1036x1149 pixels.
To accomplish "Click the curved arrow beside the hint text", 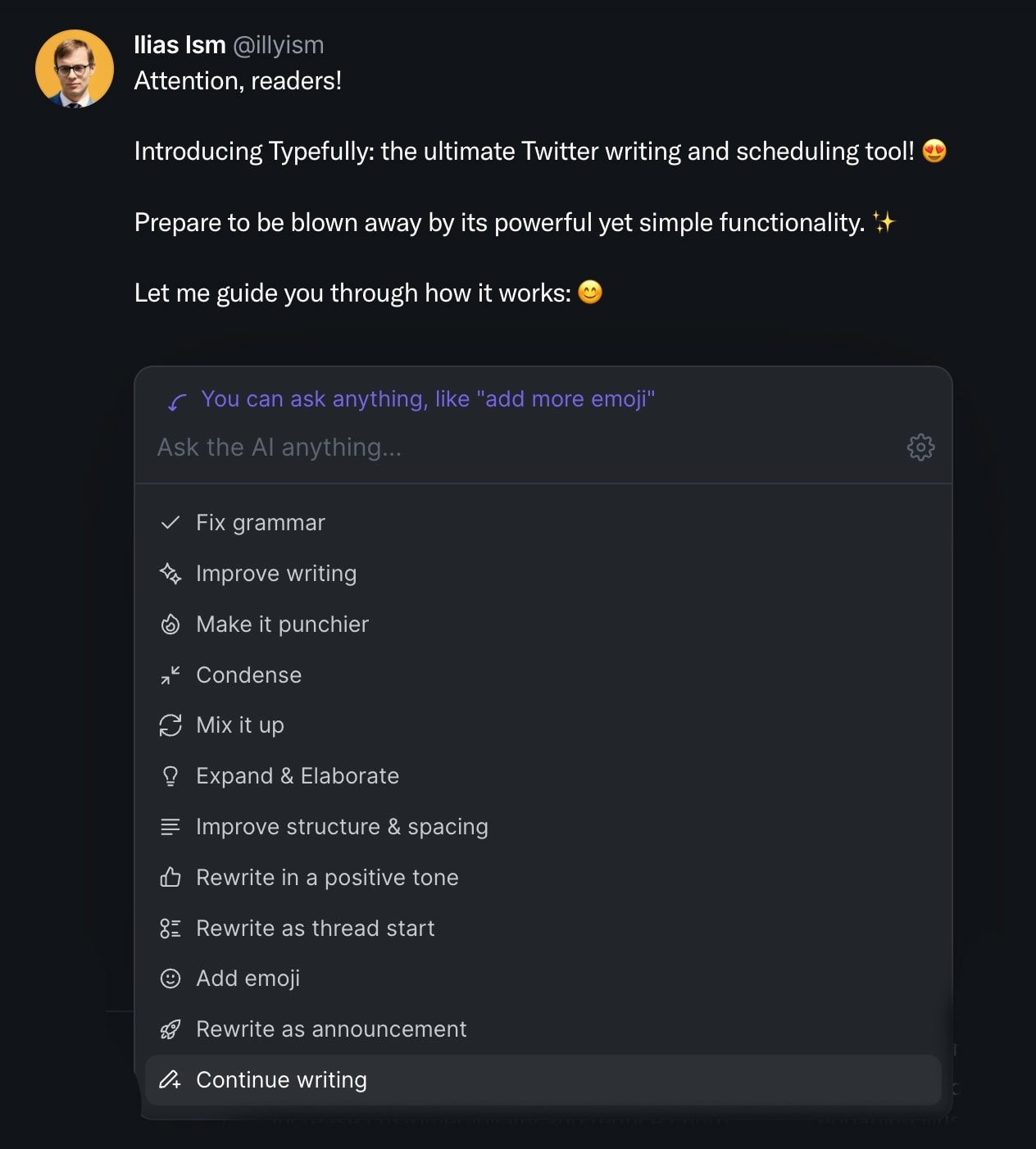I will tap(175, 401).
